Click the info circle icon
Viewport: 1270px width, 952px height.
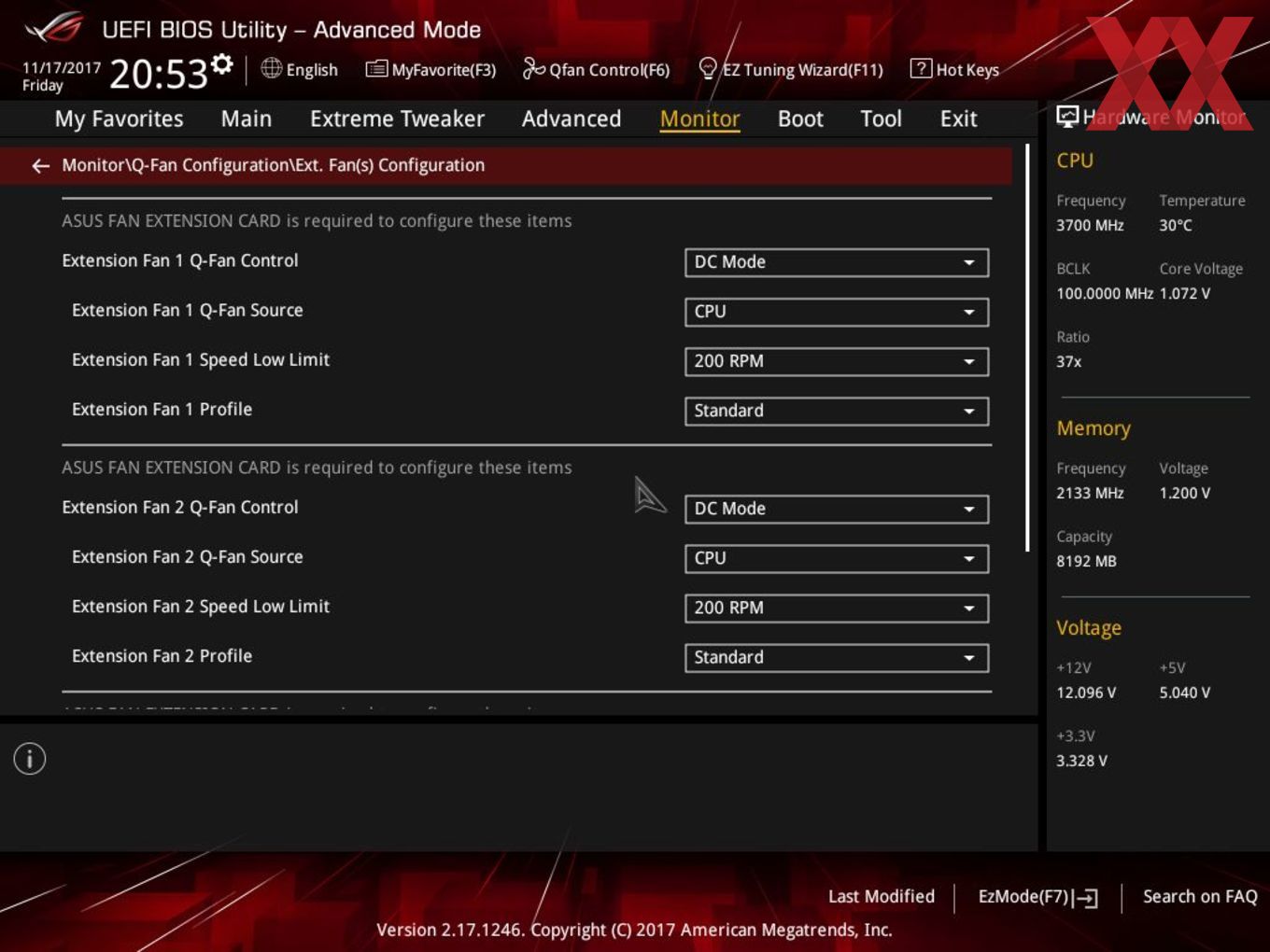pyautogui.click(x=30, y=759)
